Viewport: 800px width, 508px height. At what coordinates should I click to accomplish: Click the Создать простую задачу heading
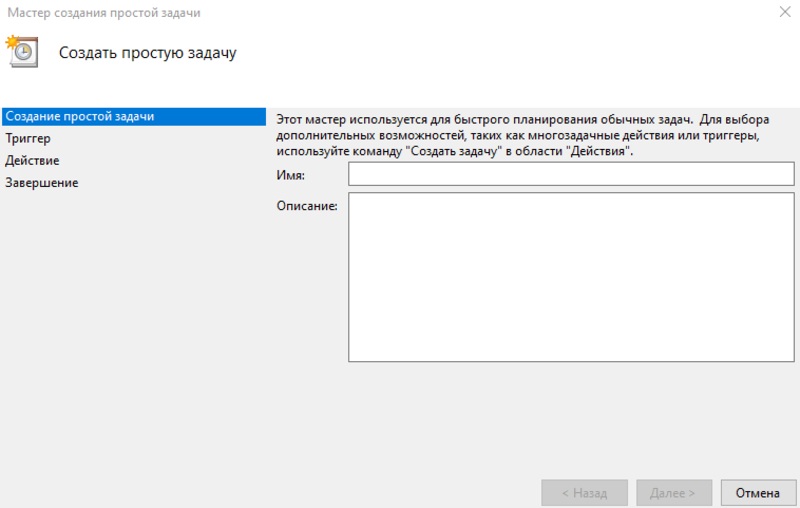click(x=147, y=53)
